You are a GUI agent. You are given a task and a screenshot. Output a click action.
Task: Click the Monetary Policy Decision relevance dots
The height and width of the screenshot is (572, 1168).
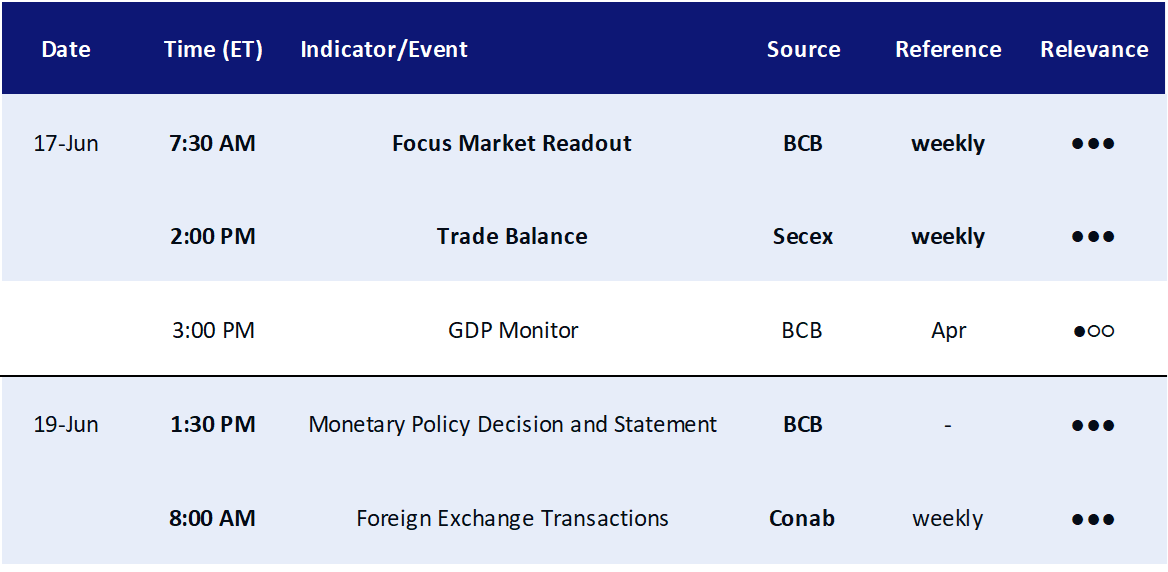click(x=1093, y=425)
